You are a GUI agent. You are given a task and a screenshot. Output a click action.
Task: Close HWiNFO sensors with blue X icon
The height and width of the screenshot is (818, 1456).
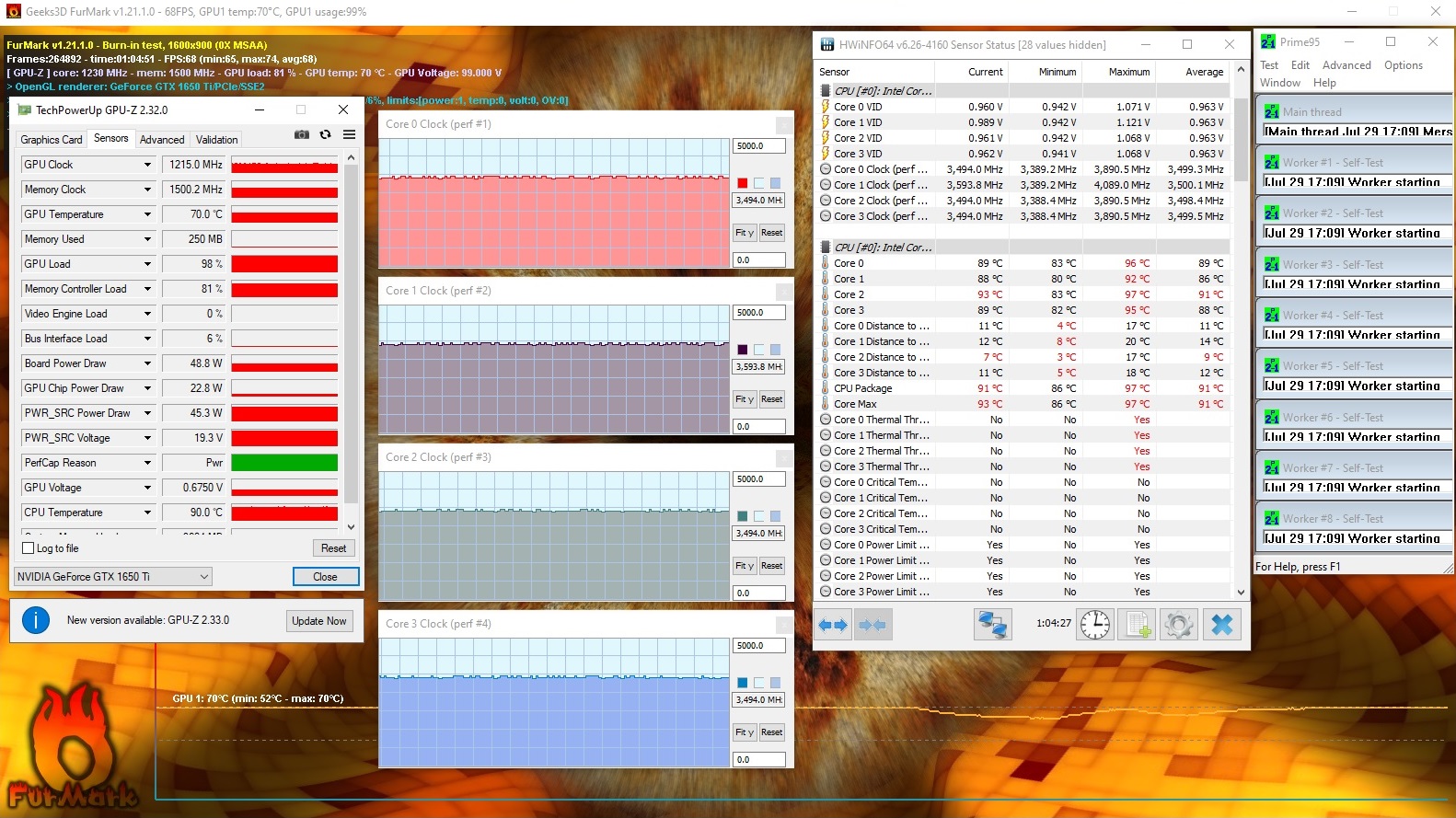pos(1222,624)
